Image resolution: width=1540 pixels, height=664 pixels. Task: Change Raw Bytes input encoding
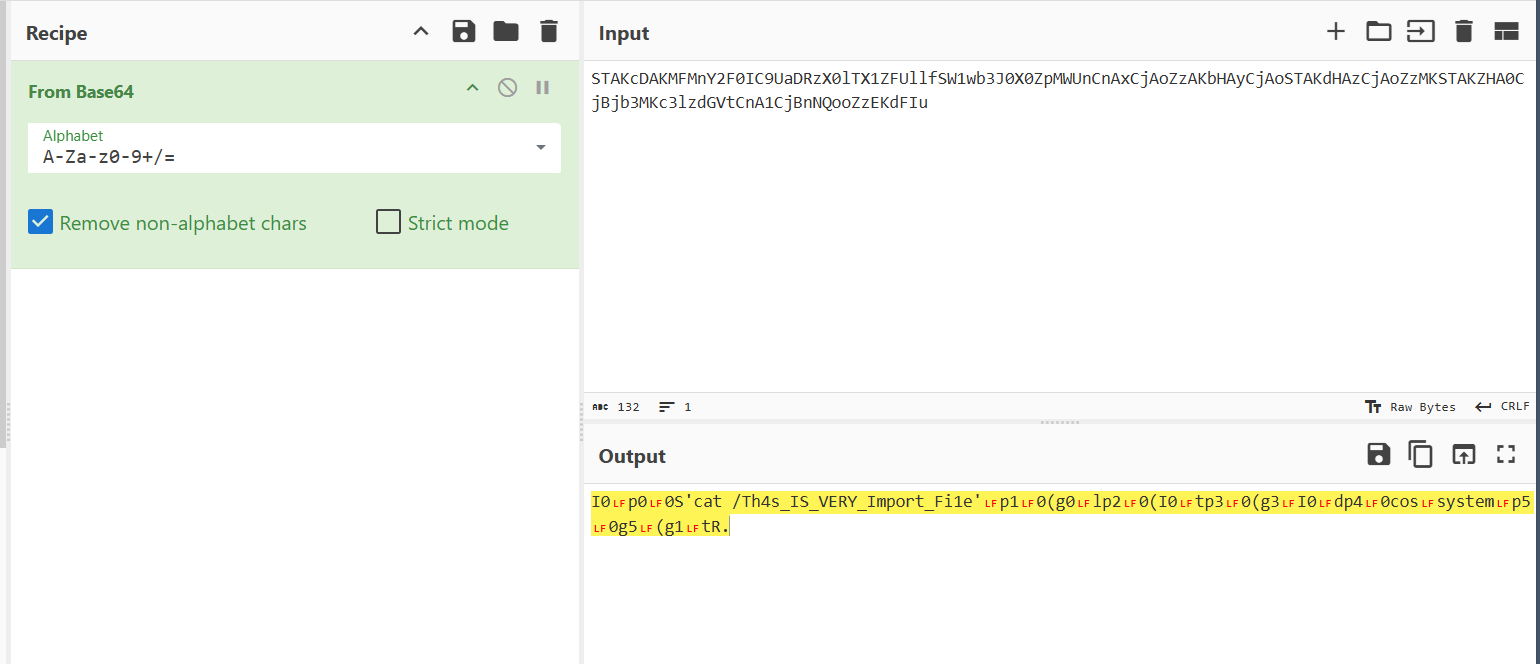pyautogui.click(x=1410, y=407)
